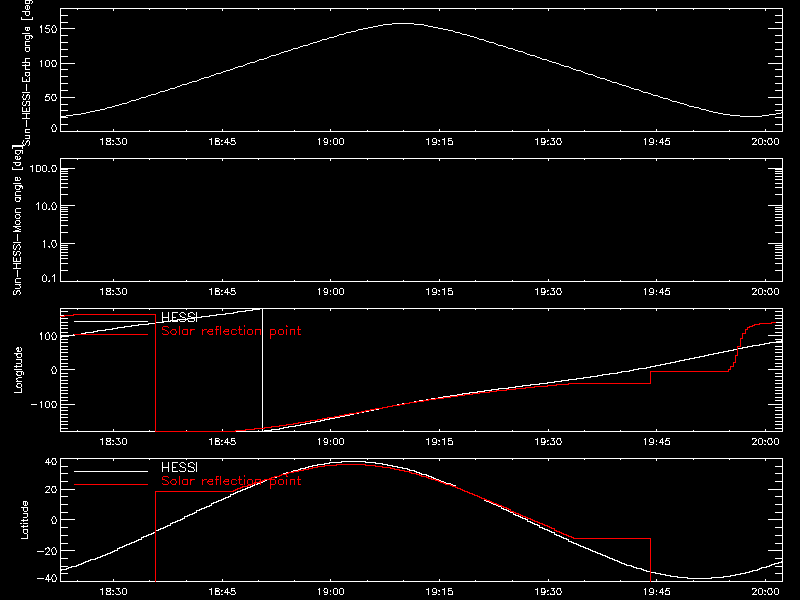Click 19:30 on the Moon angle time axis
The width and height of the screenshot is (800, 600).
point(548,292)
